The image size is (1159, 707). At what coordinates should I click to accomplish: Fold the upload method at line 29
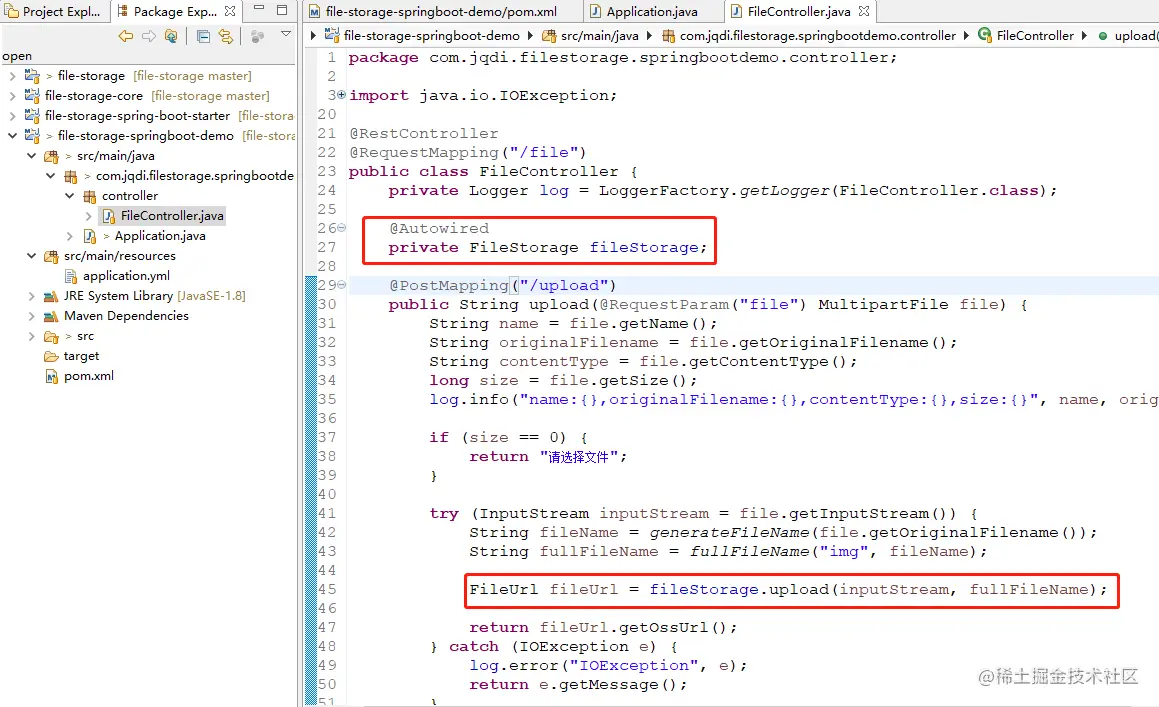pos(341,285)
